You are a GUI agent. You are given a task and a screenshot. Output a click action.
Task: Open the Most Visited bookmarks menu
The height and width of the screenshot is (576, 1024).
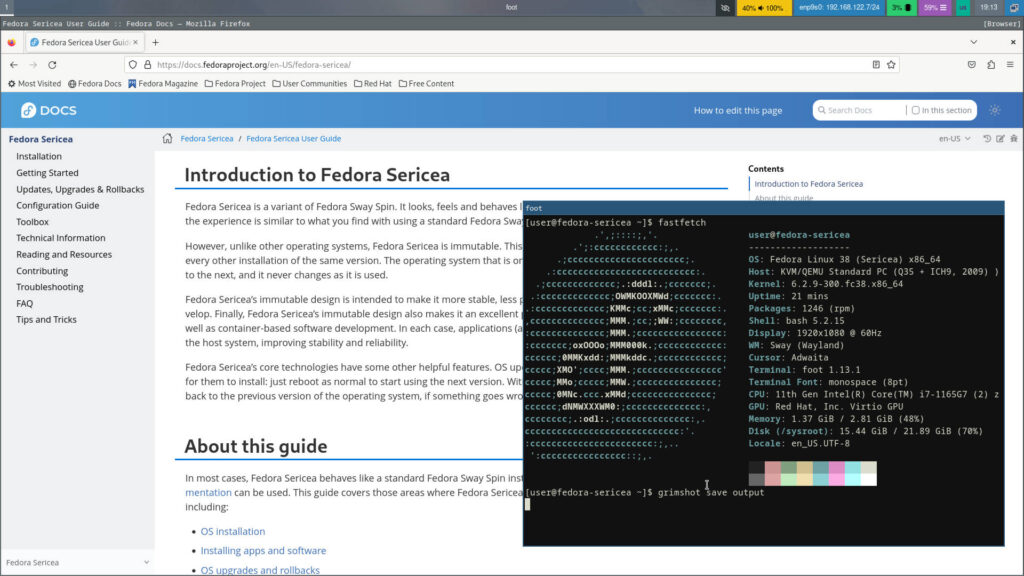click(38, 83)
